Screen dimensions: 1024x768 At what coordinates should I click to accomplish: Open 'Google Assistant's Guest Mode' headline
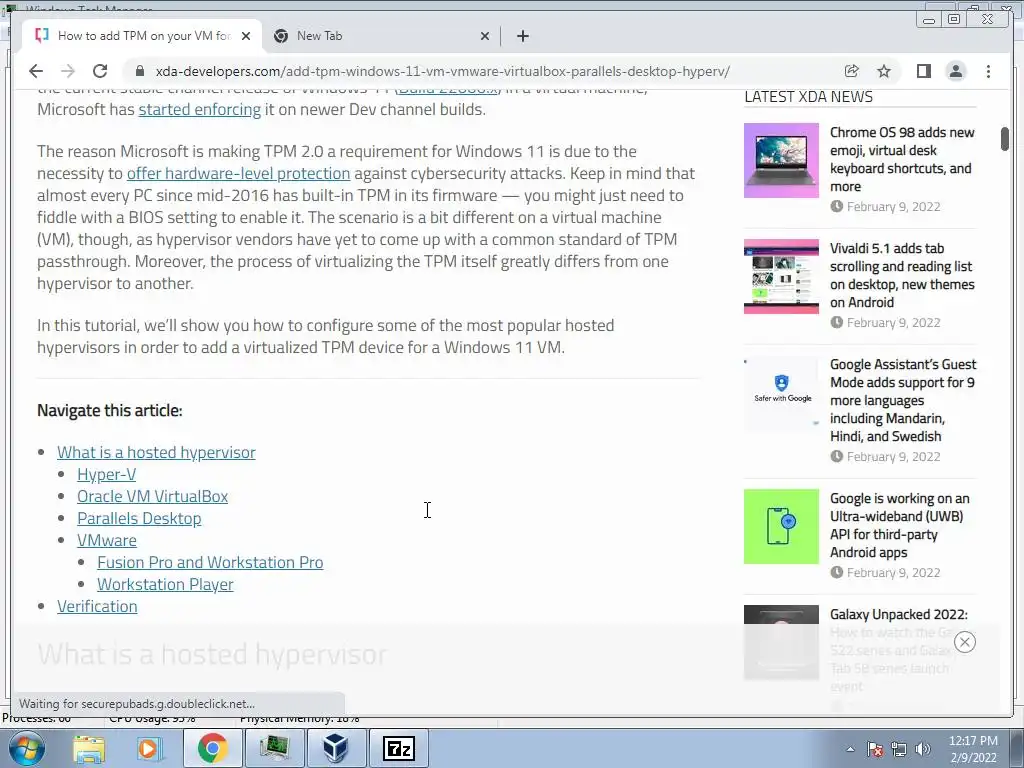(903, 400)
